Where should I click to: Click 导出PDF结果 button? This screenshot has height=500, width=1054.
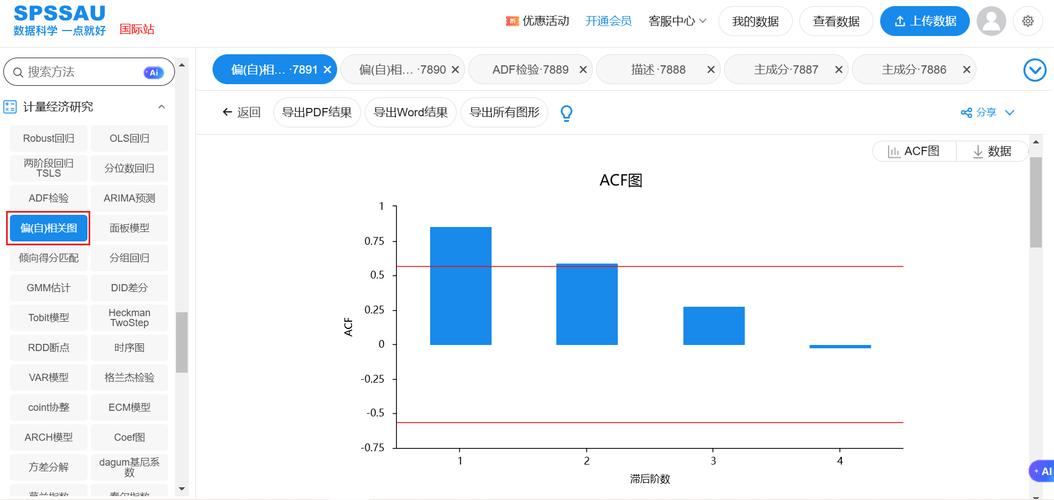317,113
